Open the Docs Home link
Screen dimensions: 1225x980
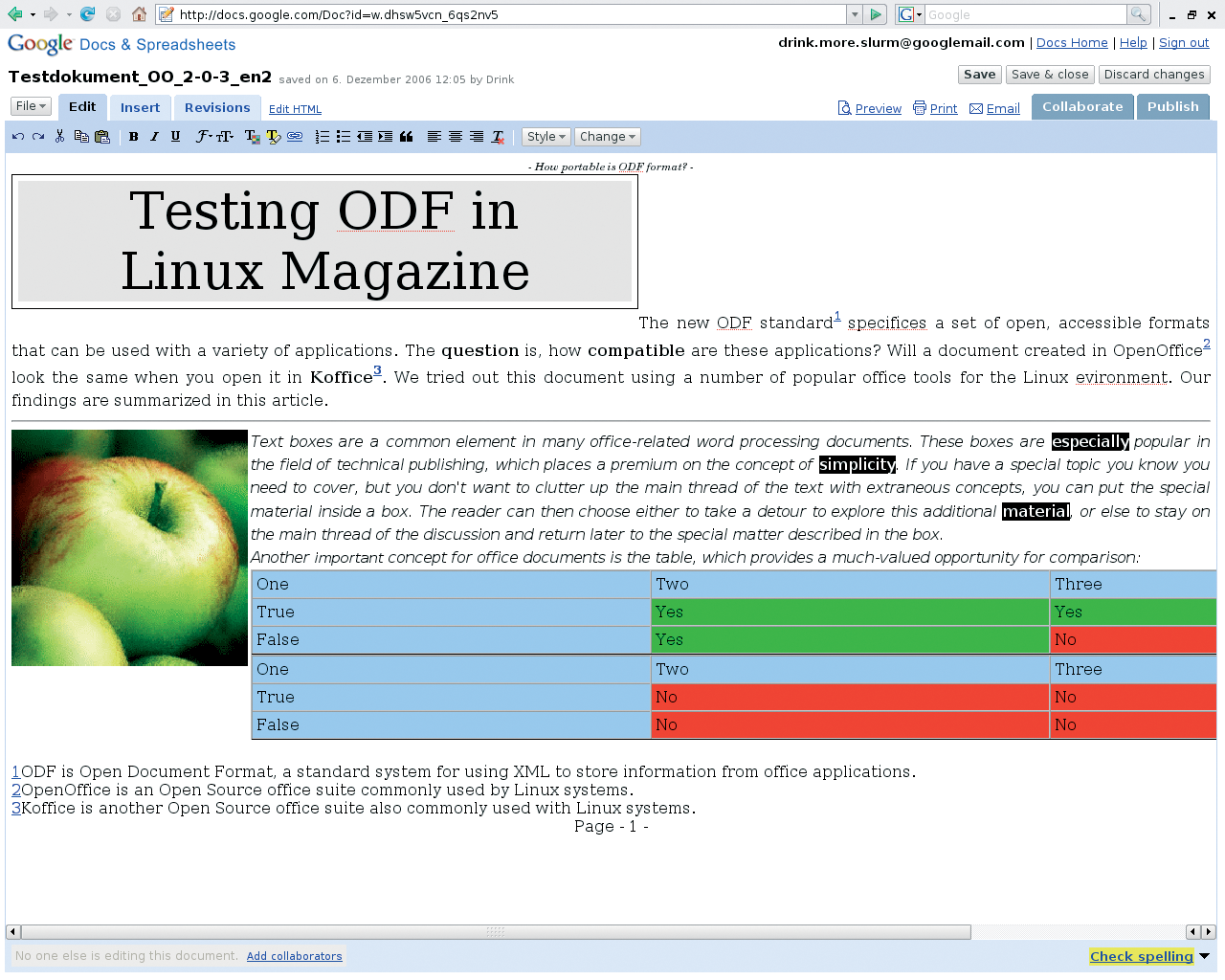[x=1072, y=43]
